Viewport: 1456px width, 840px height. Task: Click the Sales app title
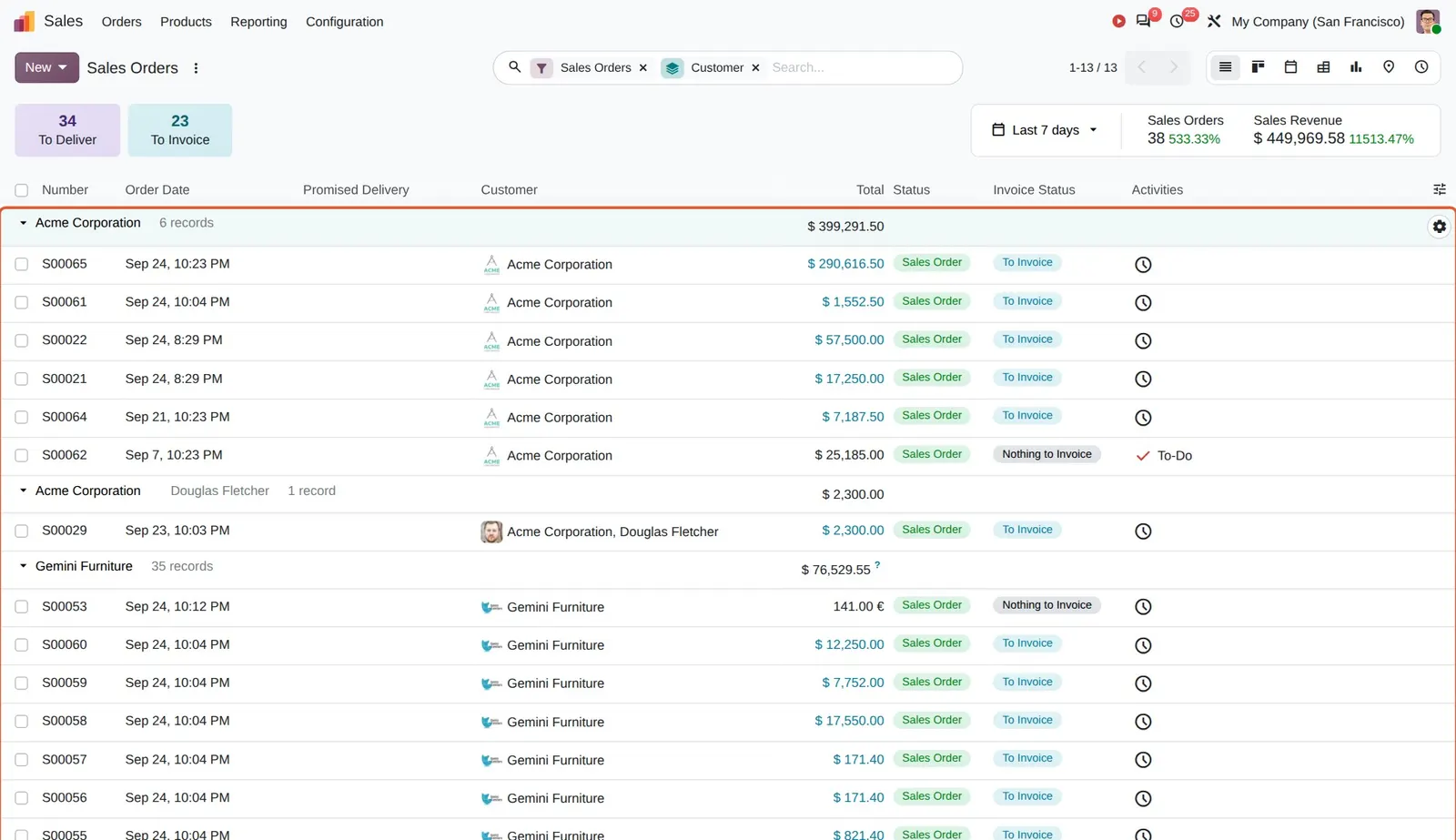coord(63,21)
